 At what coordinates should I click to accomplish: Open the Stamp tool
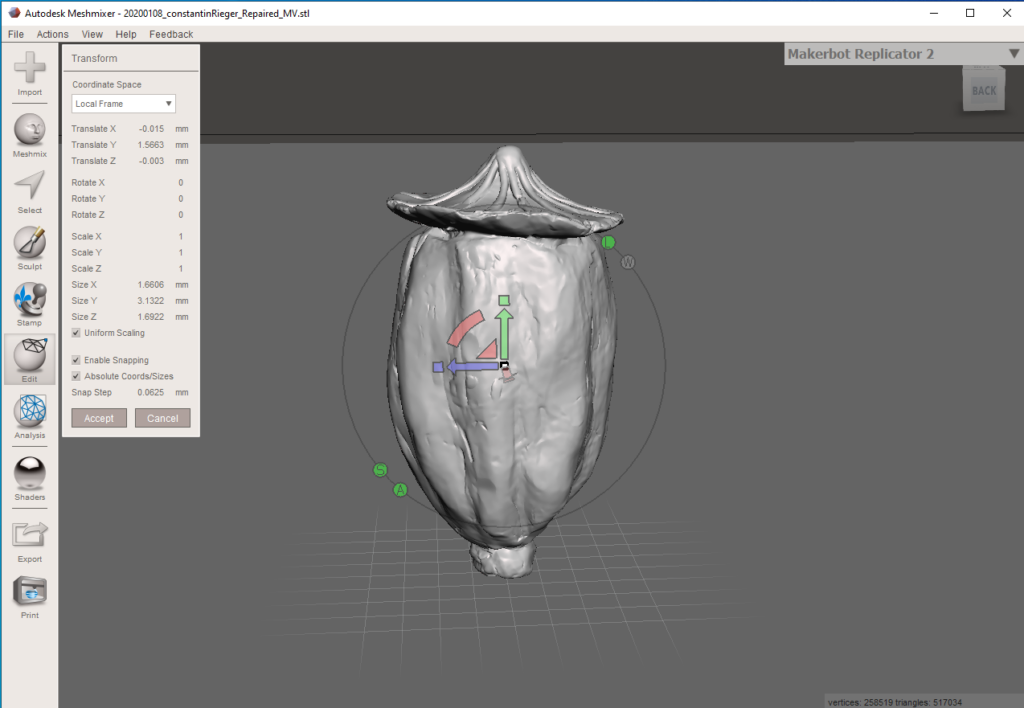pyautogui.click(x=29, y=304)
